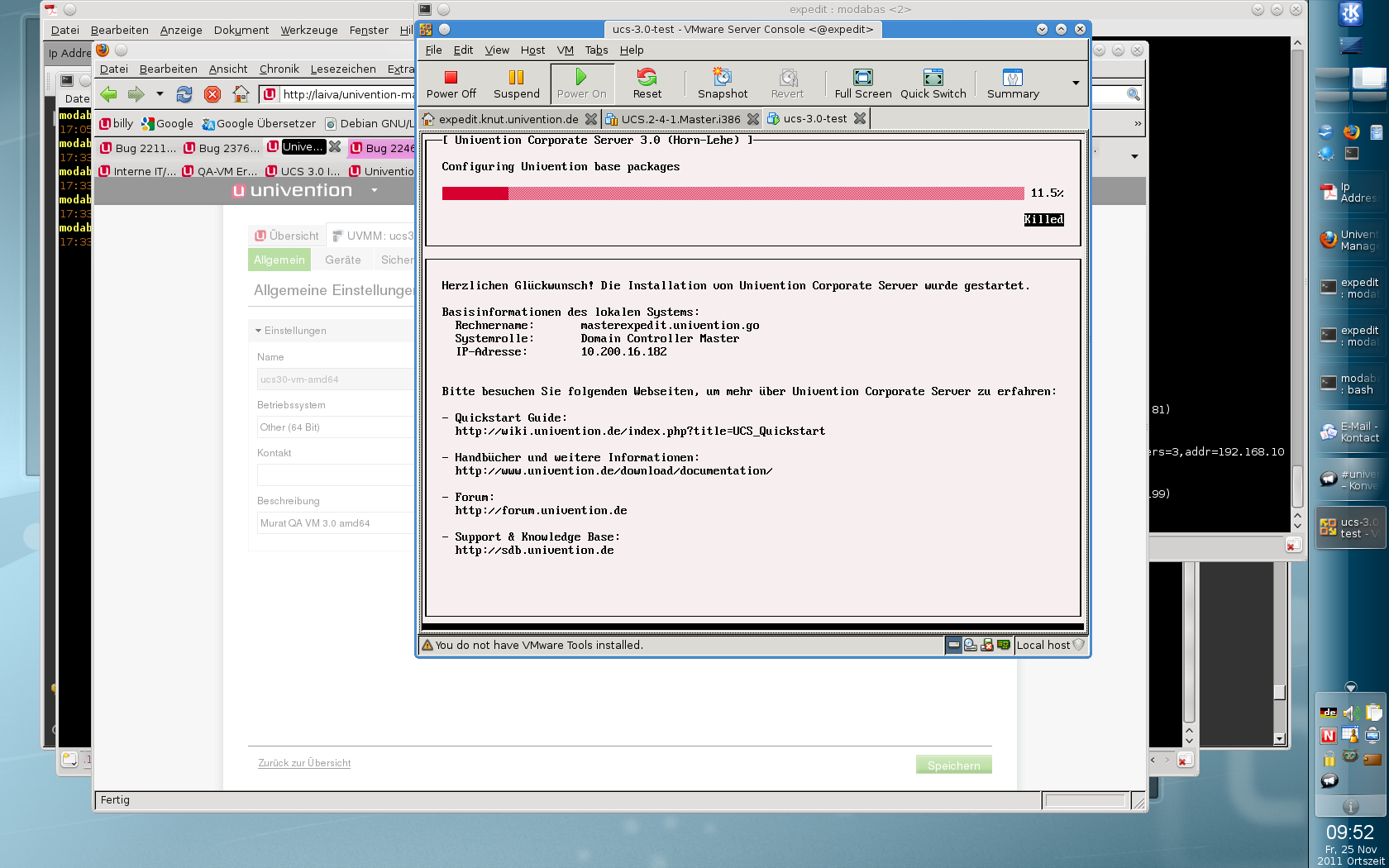Click the installation progress bar
Screen dimensions: 1389x868
pyautogui.click(x=733, y=193)
